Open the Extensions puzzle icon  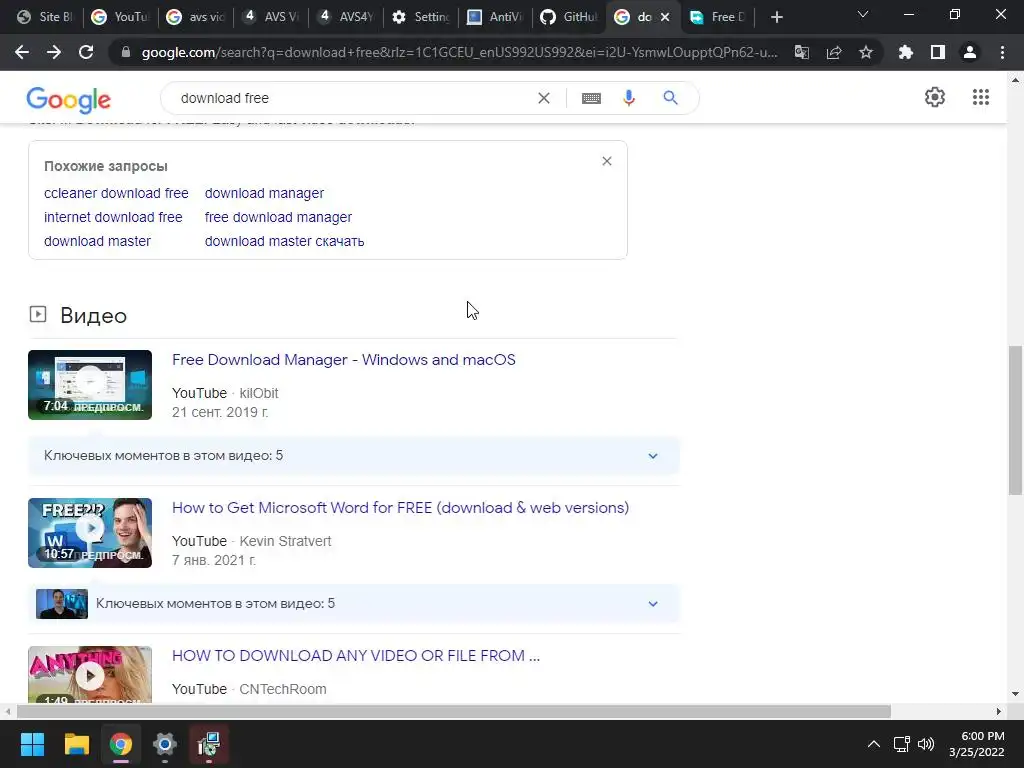(x=905, y=52)
